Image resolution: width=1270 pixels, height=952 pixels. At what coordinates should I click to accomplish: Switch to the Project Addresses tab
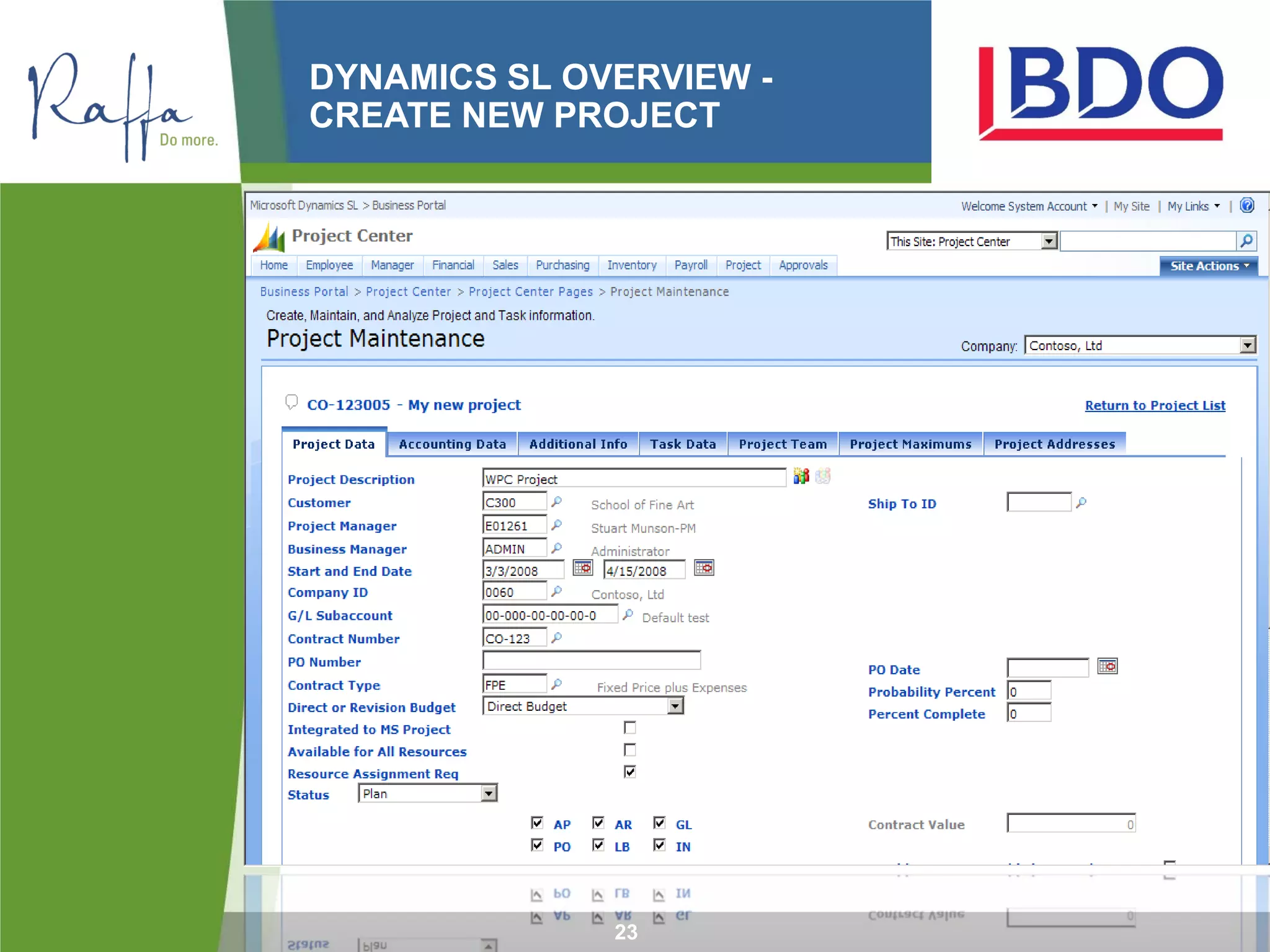[x=1055, y=444]
